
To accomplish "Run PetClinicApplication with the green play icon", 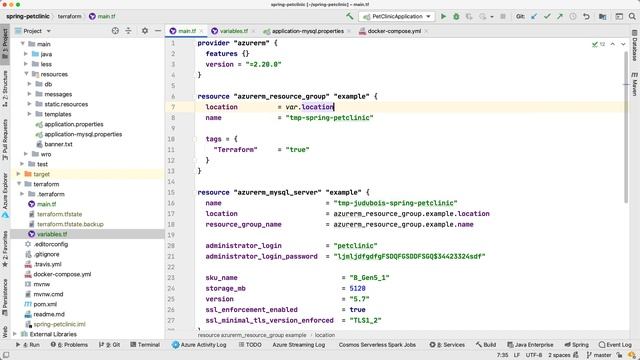I will click(x=443, y=16).
